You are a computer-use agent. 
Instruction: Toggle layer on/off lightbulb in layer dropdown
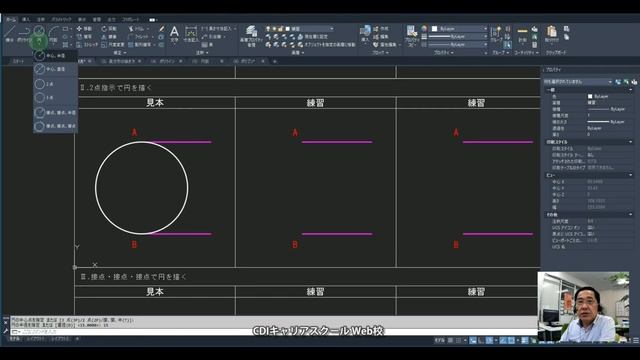268,29
